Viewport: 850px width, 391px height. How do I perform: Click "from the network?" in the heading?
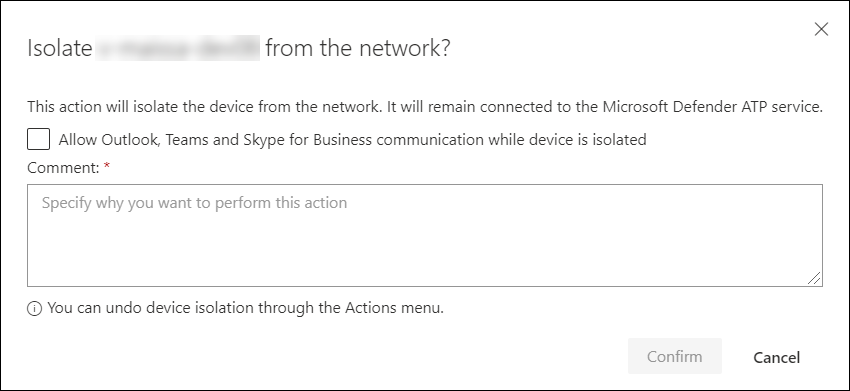point(358,48)
